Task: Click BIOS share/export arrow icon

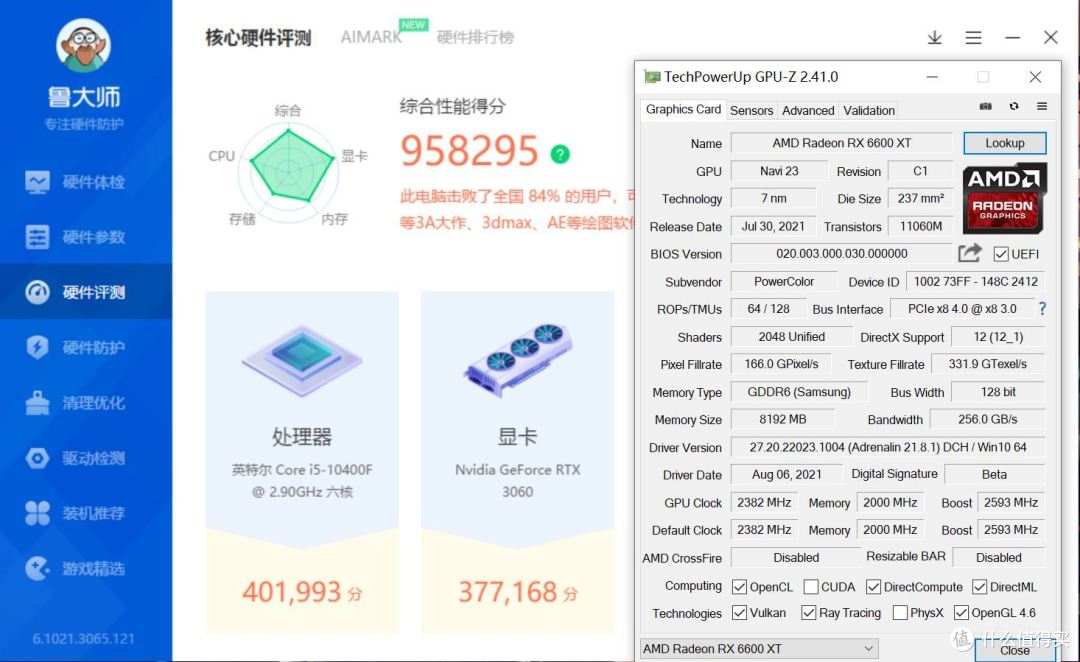Action: pos(970,254)
